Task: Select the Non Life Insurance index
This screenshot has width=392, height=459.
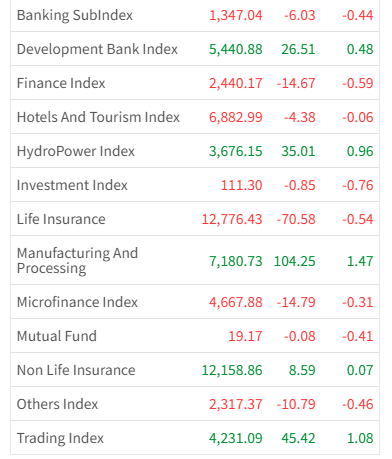Action: coord(76,370)
